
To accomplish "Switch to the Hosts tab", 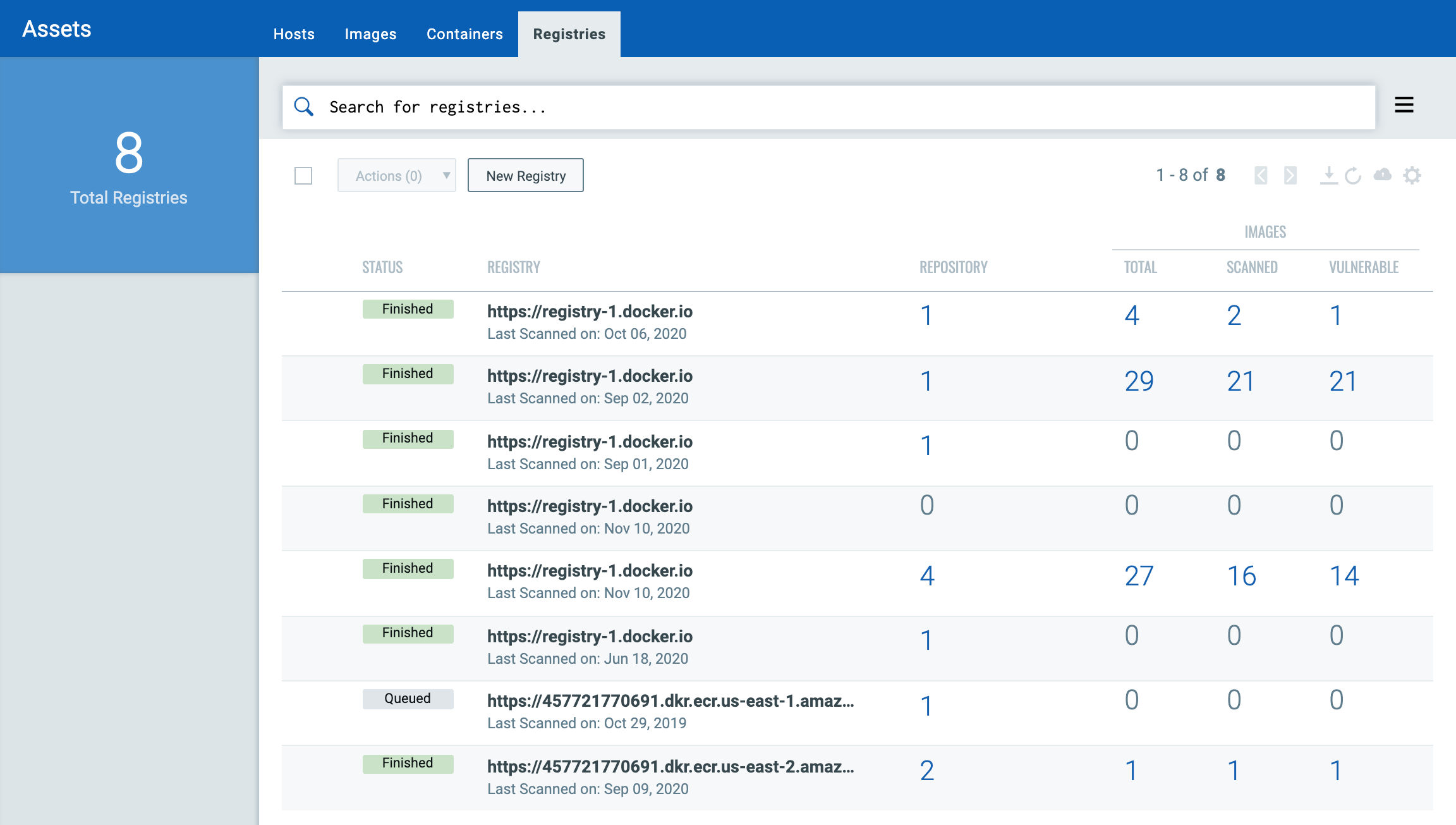I will point(293,34).
